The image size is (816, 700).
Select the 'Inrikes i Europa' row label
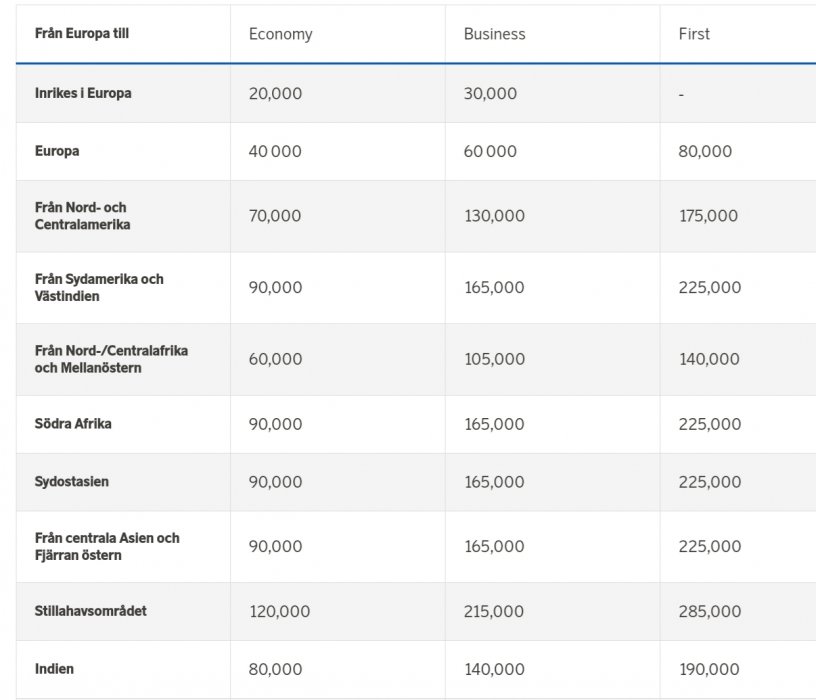click(83, 93)
